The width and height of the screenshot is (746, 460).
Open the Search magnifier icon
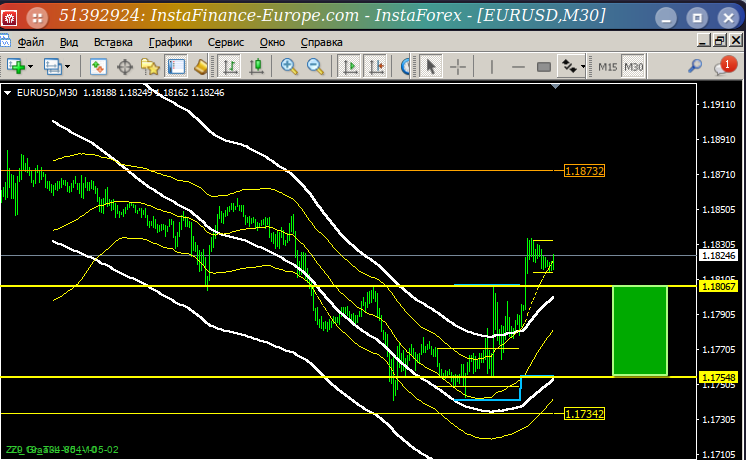695,66
